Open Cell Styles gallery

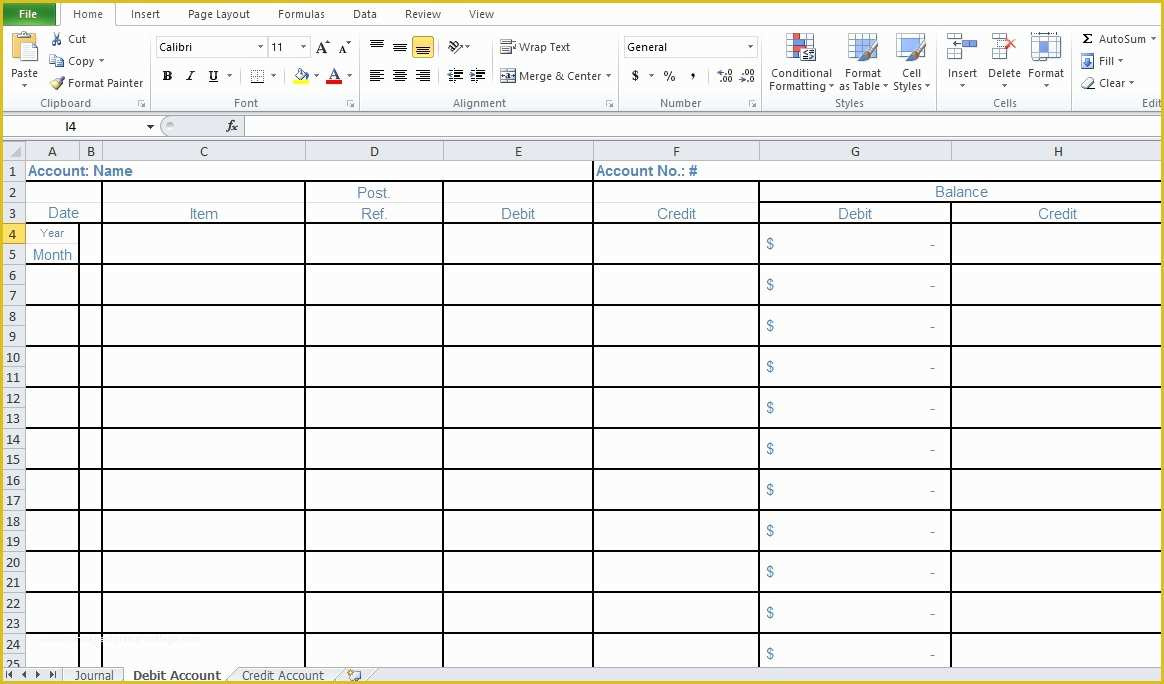[x=911, y=62]
